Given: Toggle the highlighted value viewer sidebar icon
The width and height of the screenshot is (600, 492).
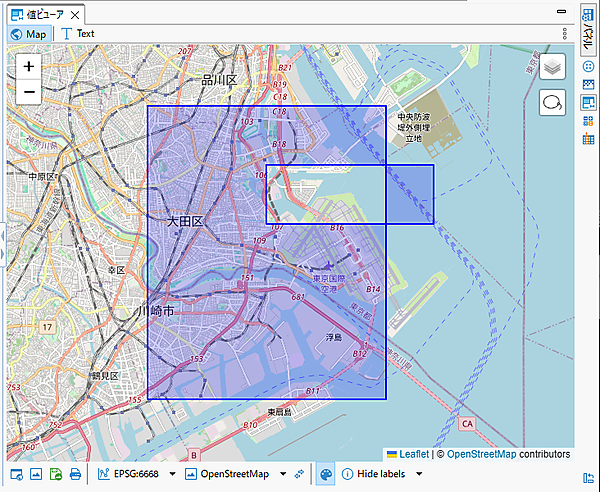Looking at the screenshot, I should 588,102.
